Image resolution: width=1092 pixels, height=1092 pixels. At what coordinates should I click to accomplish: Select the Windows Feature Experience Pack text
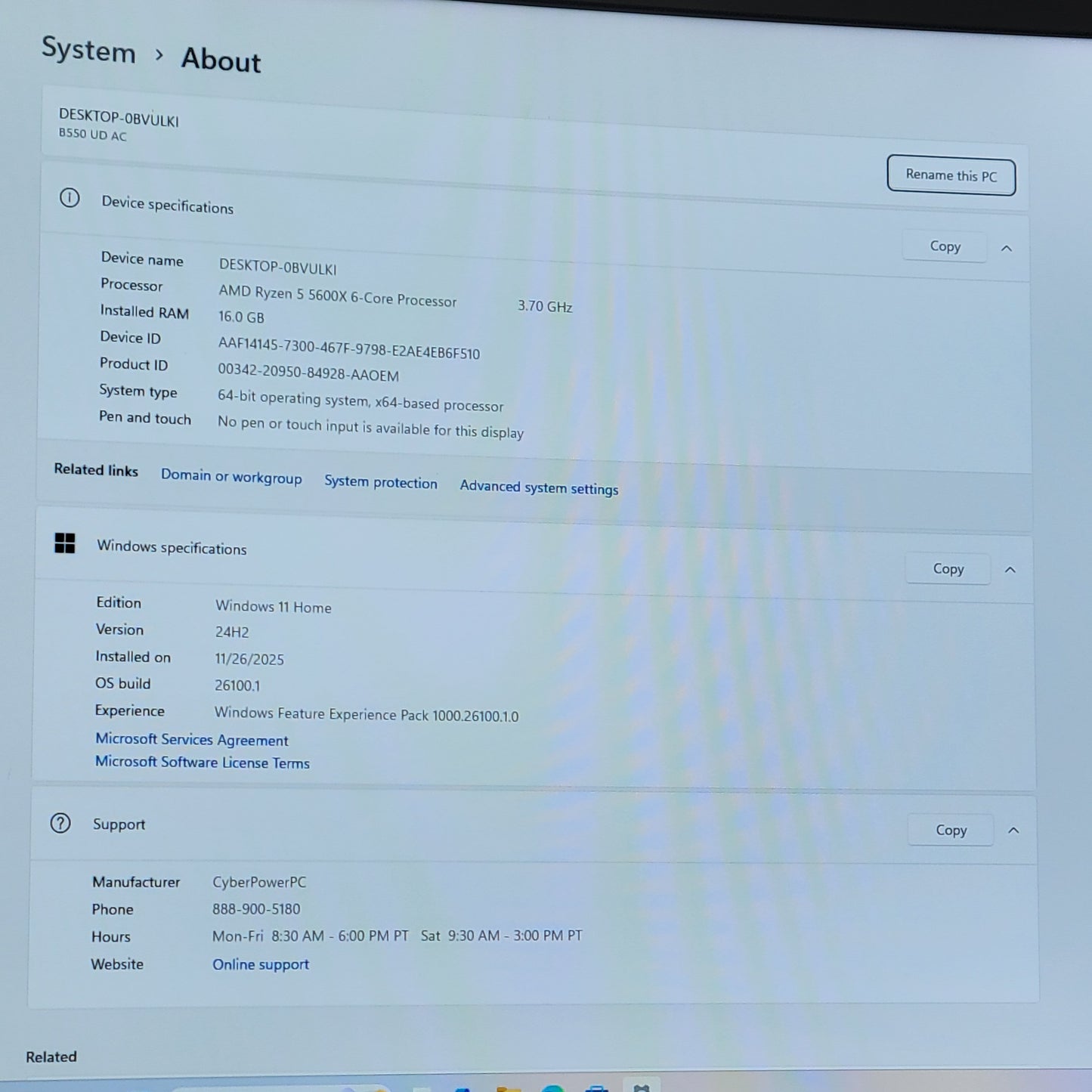(367, 714)
